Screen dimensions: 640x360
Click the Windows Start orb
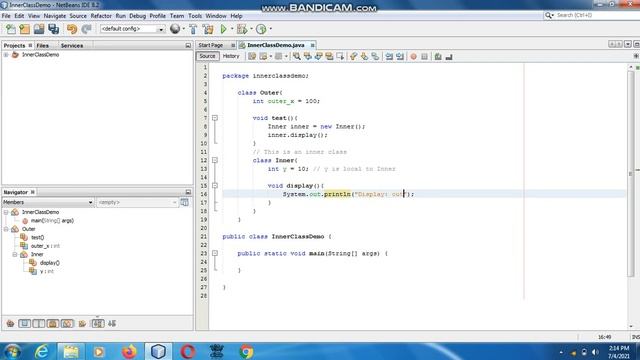12,351
